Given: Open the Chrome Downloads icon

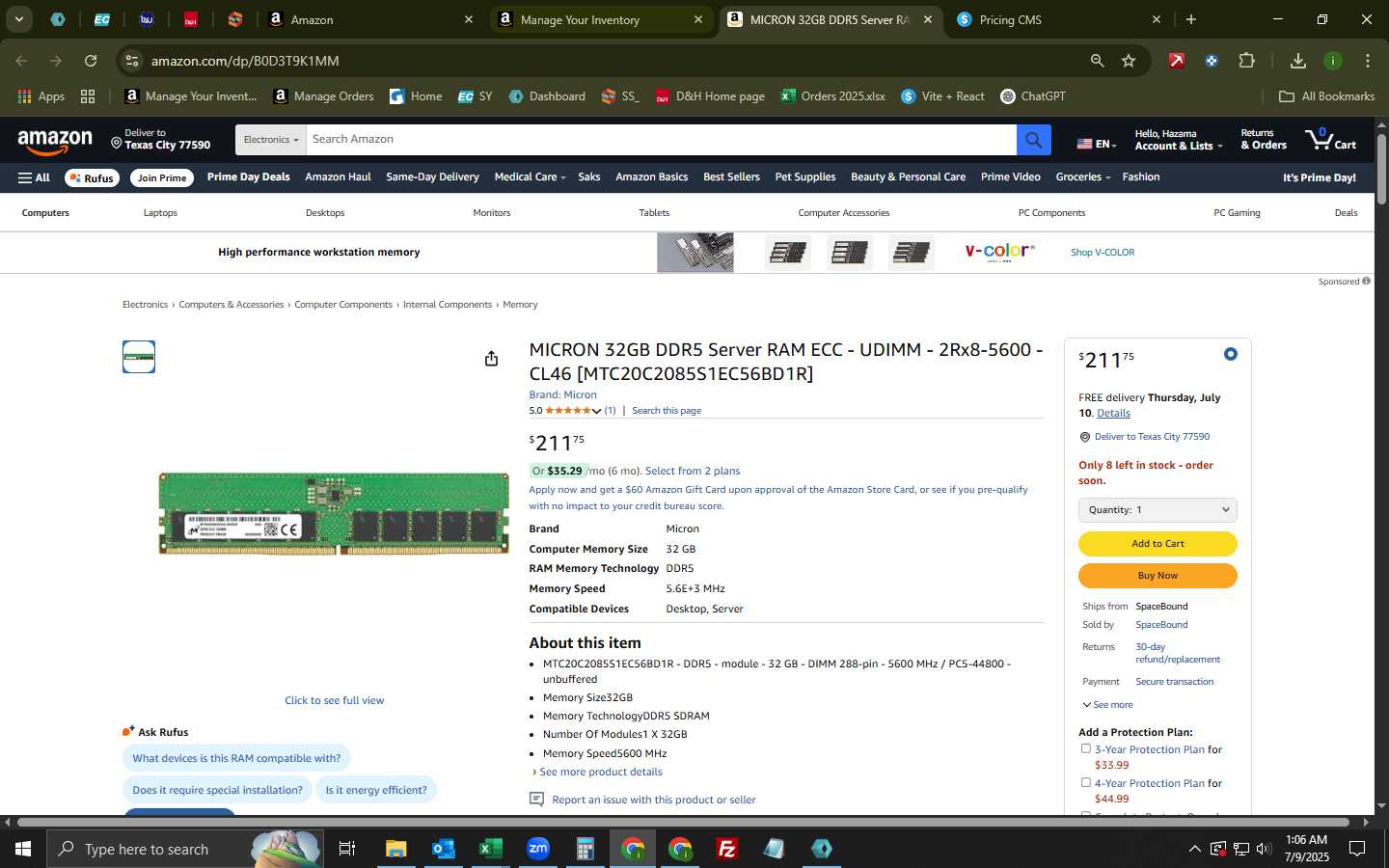Looking at the screenshot, I should 1297,61.
